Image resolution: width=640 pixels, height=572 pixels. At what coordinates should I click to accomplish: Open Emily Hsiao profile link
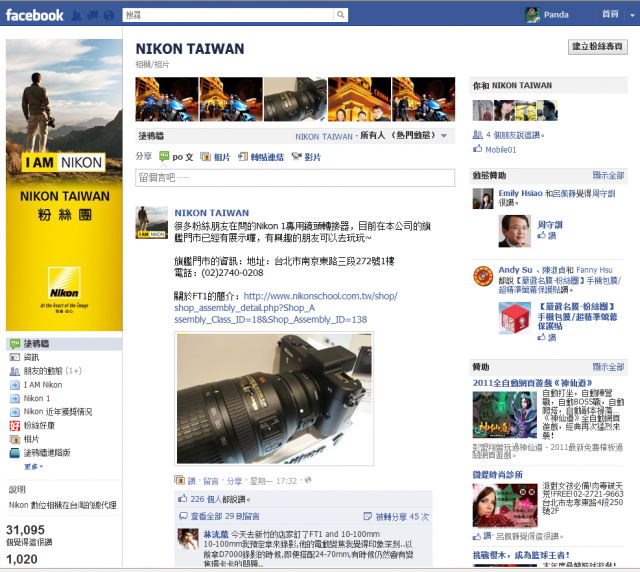(x=520, y=193)
